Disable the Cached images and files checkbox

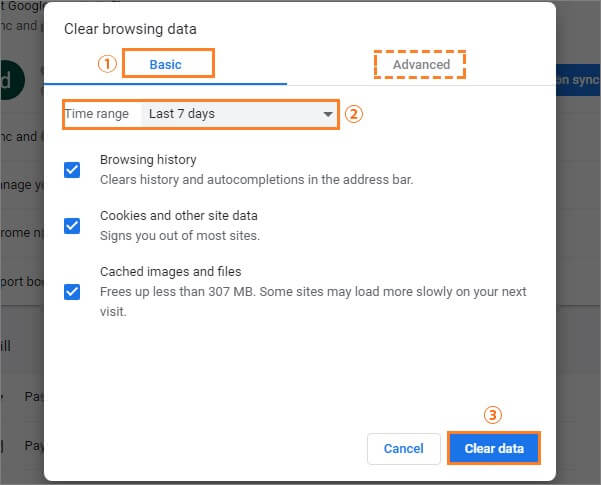point(72,292)
